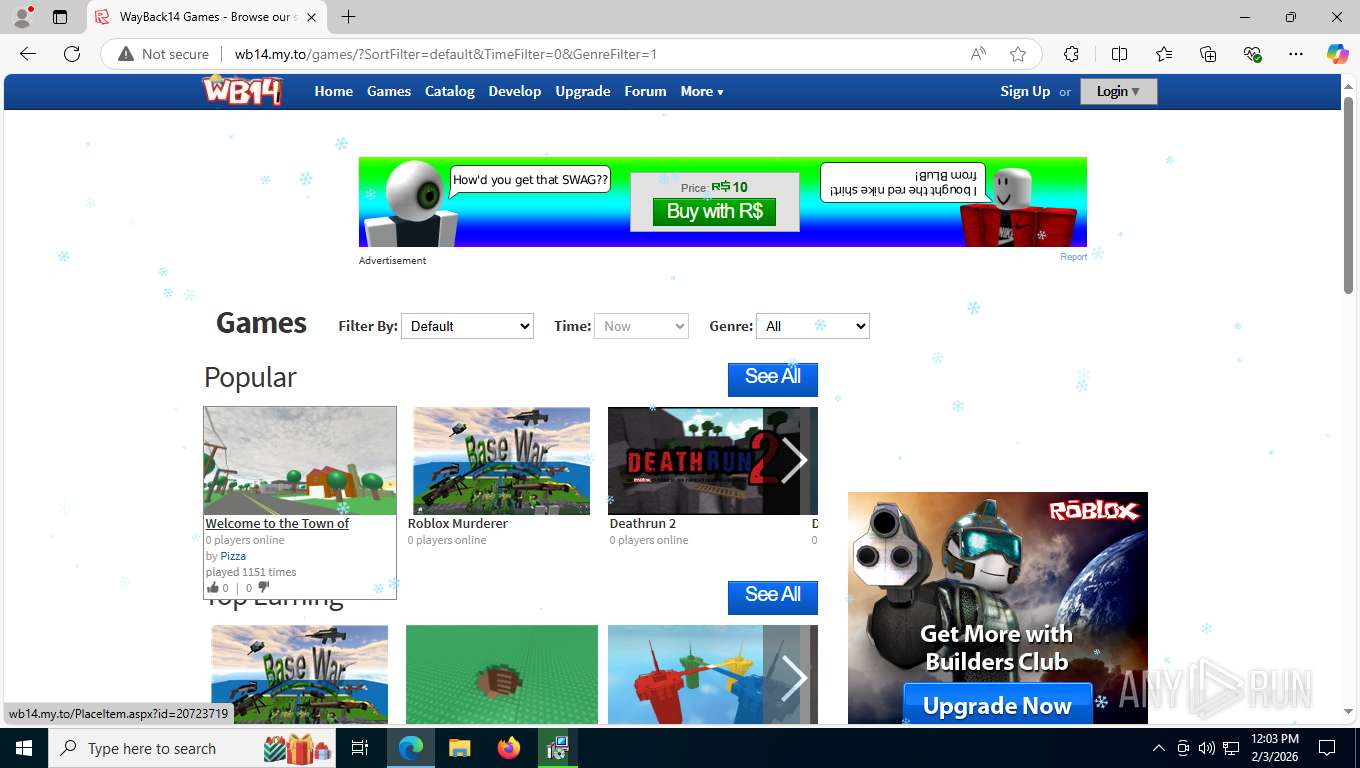This screenshot has height=768, width=1360.
Task: Click See All for Top Earning
Action: 773,596
